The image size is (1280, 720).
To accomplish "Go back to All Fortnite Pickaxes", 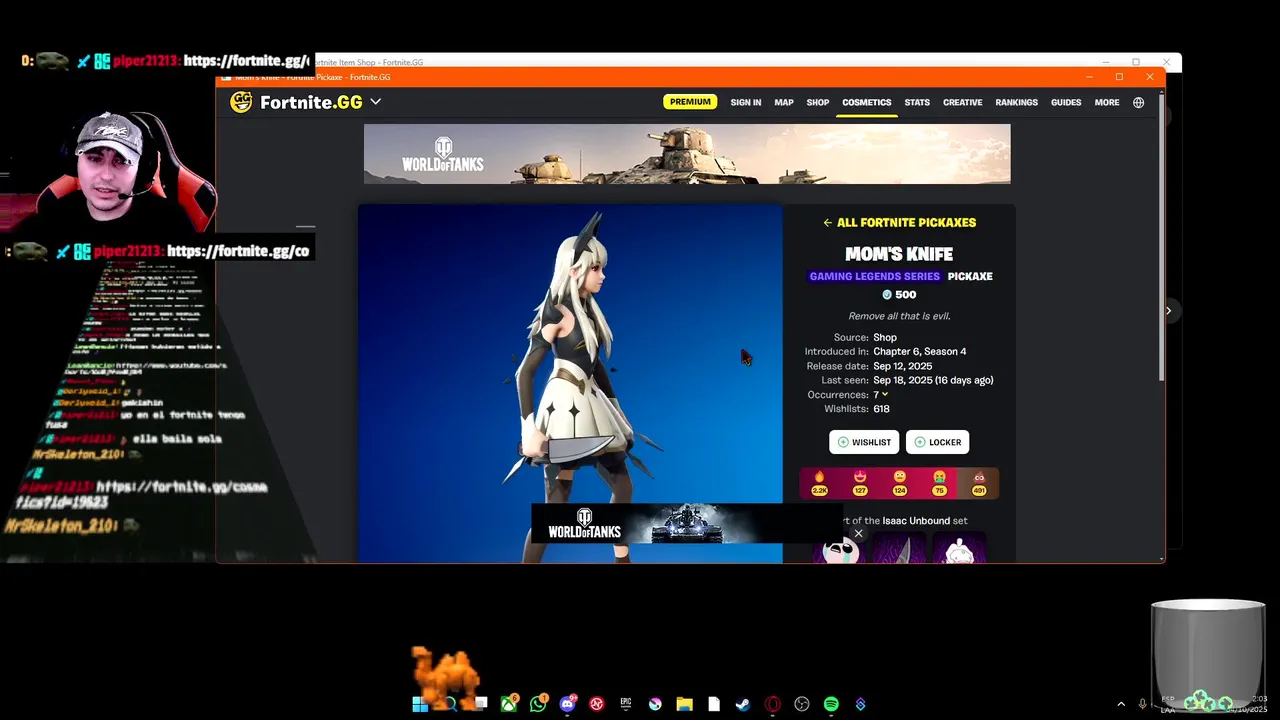I will [899, 223].
